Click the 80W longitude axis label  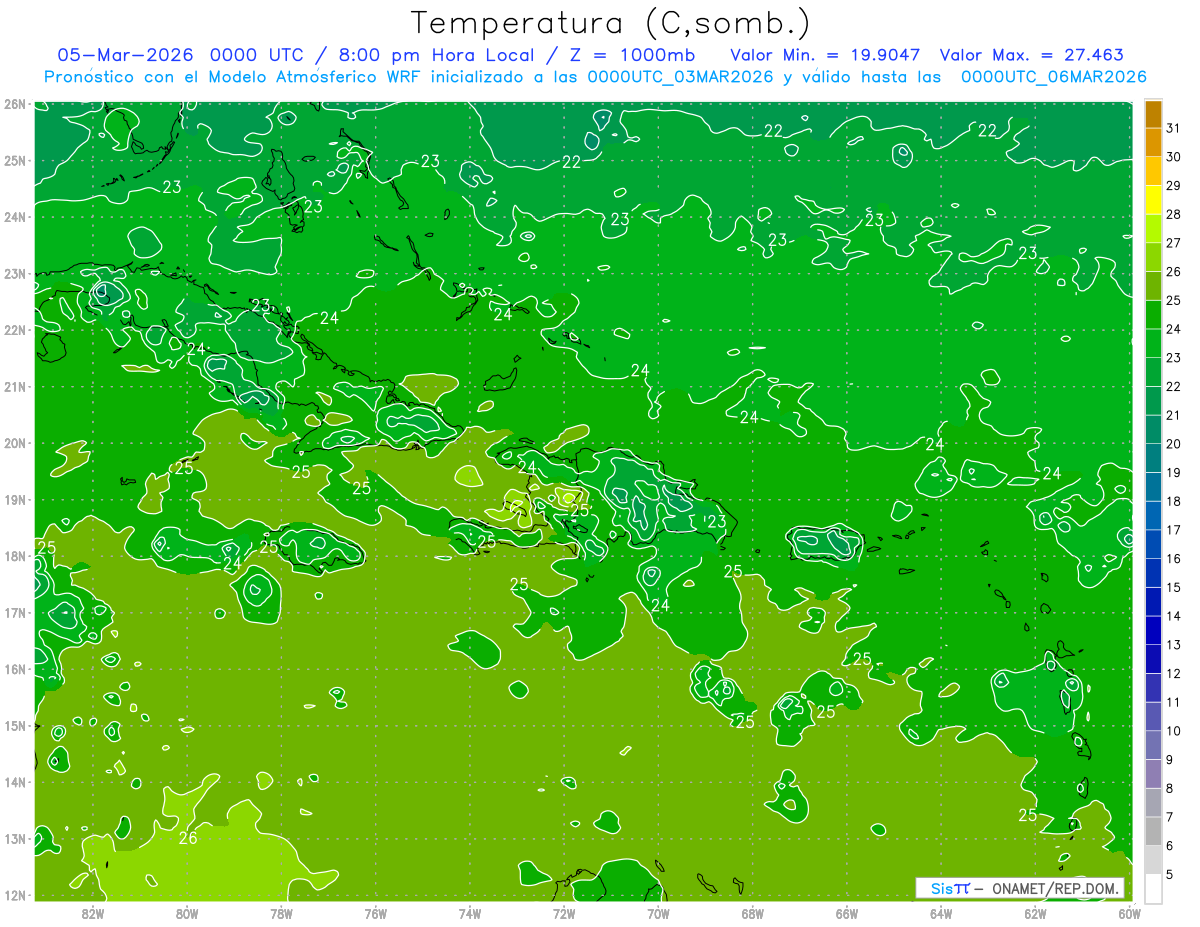coord(187,913)
